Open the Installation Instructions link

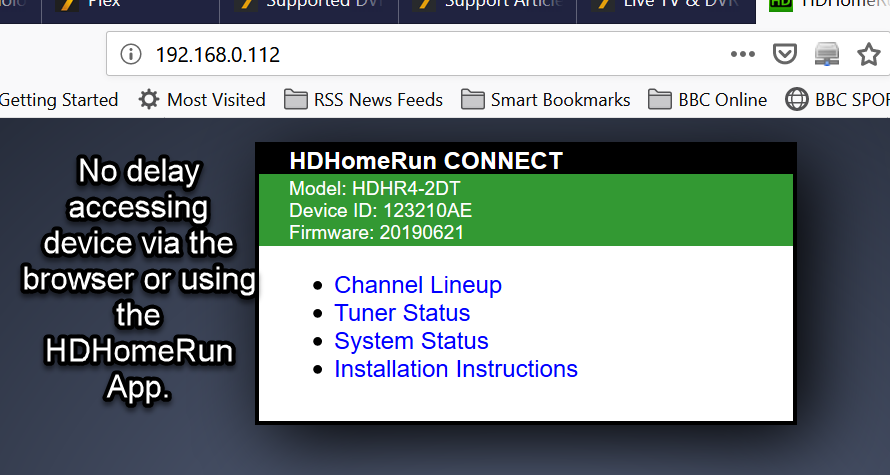pyautogui.click(x=456, y=369)
